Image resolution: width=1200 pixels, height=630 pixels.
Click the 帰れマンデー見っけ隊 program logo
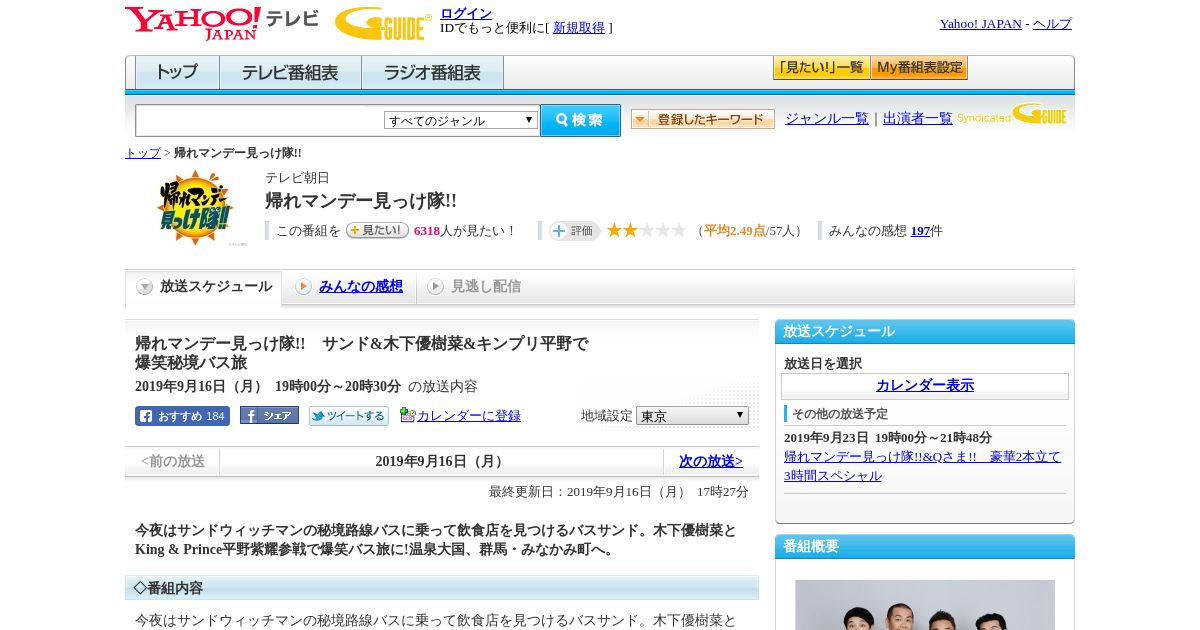[x=195, y=208]
